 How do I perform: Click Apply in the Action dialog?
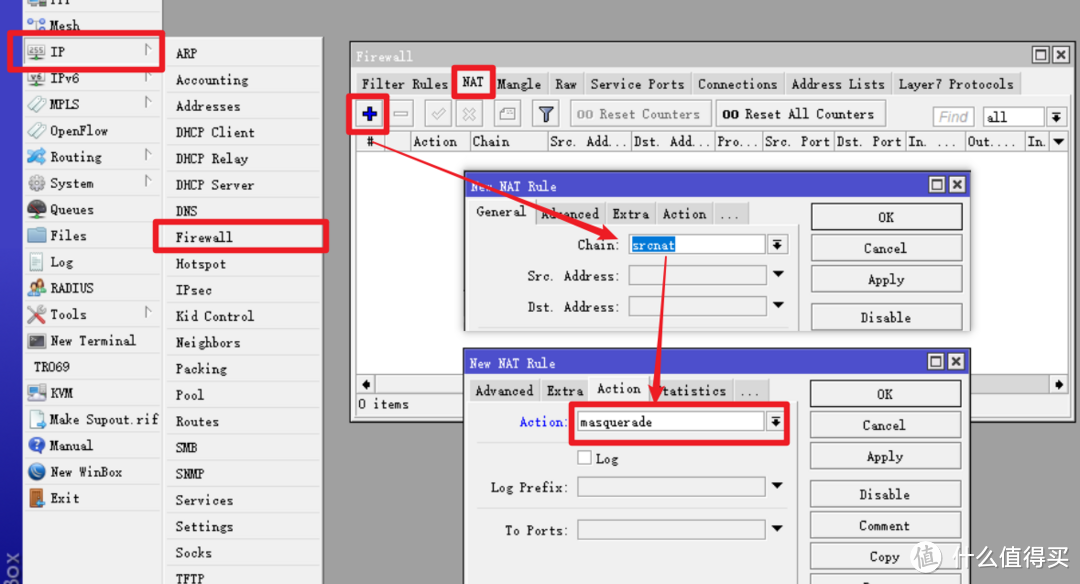[x=884, y=457]
